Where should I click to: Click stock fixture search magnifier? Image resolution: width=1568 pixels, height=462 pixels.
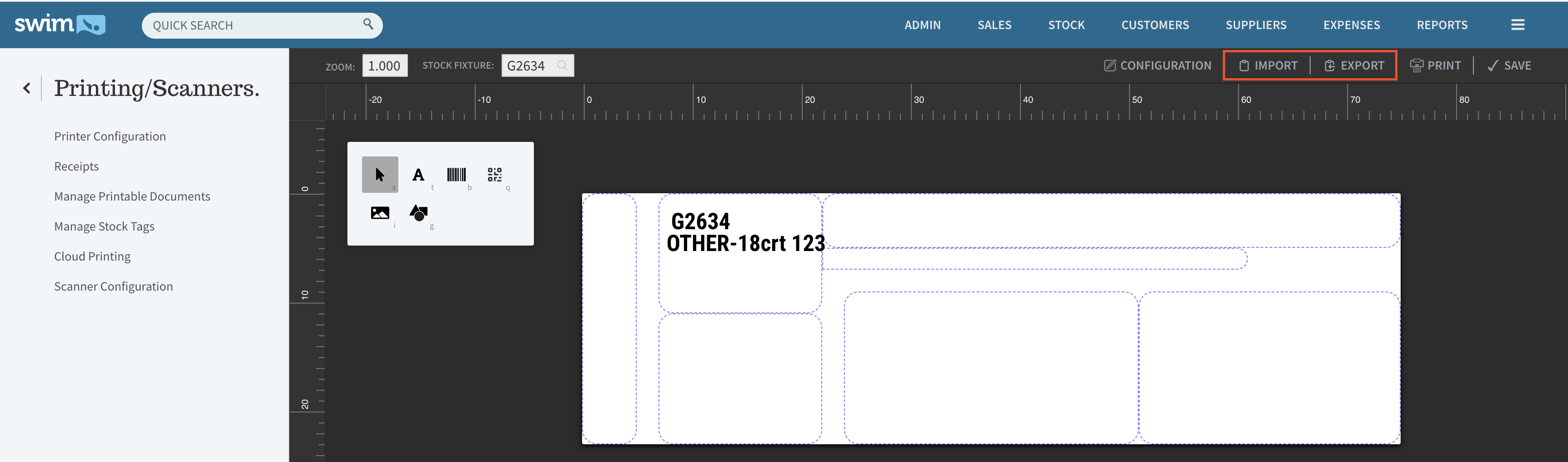pos(562,65)
